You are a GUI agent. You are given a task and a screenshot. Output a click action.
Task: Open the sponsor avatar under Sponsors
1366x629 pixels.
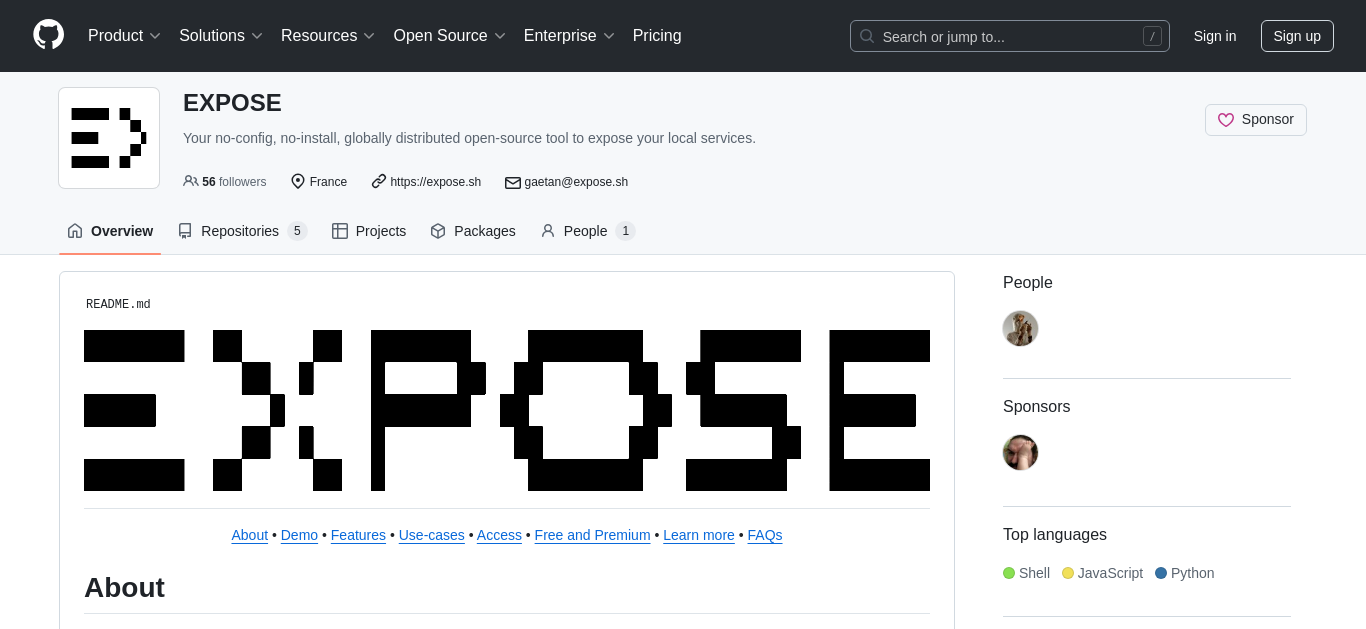[1021, 453]
